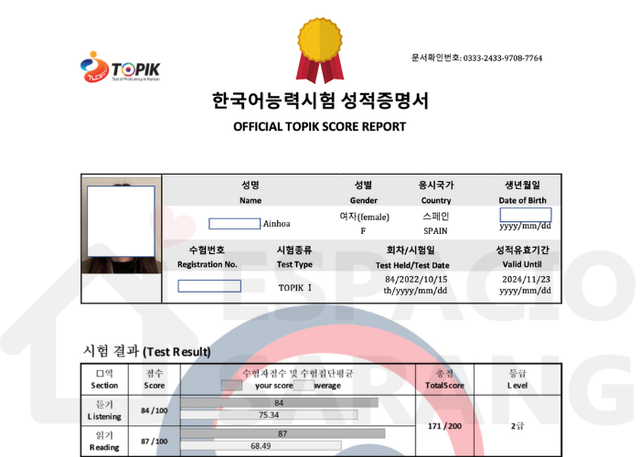The image size is (640, 457).
Task: Select the document number 0333-2433-9708-7764
Action: pos(502,58)
